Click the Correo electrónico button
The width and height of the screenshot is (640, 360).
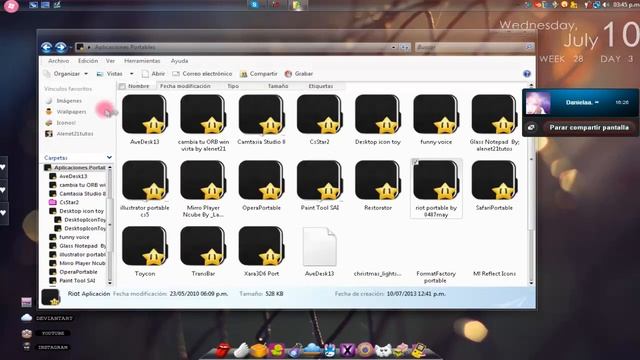tap(202, 74)
